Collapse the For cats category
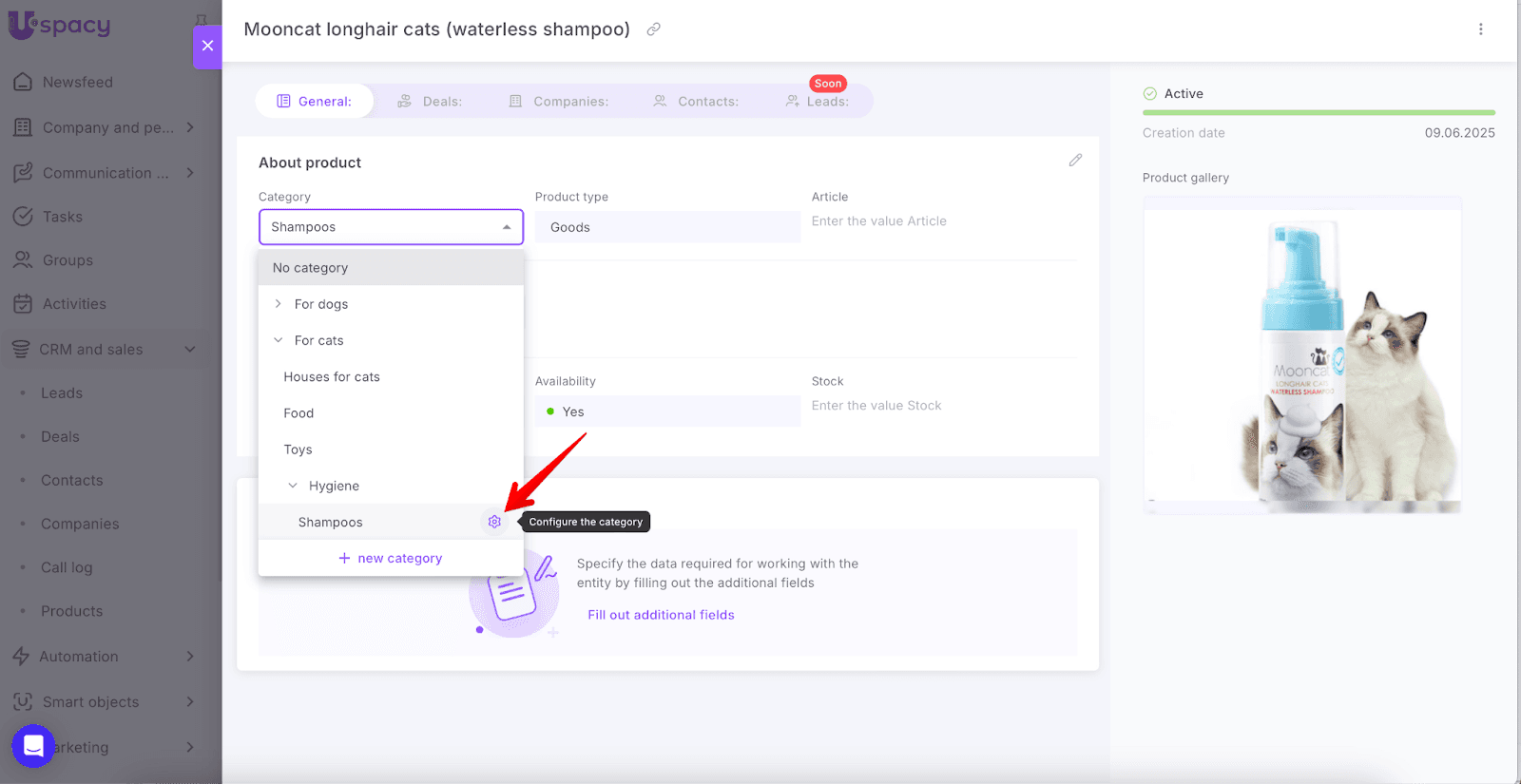1521x784 pixels. coord(278,340)
